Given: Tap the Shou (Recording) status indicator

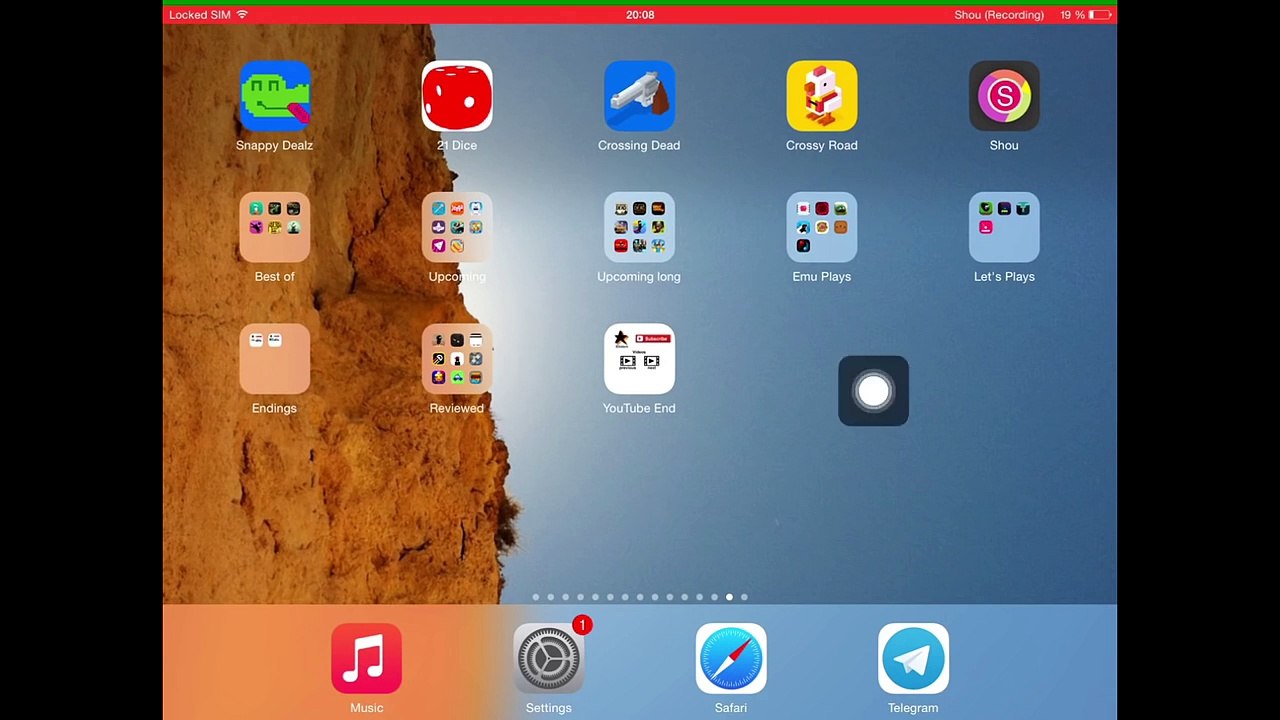Looking at the screenshot, I should [x=999, y=15].
